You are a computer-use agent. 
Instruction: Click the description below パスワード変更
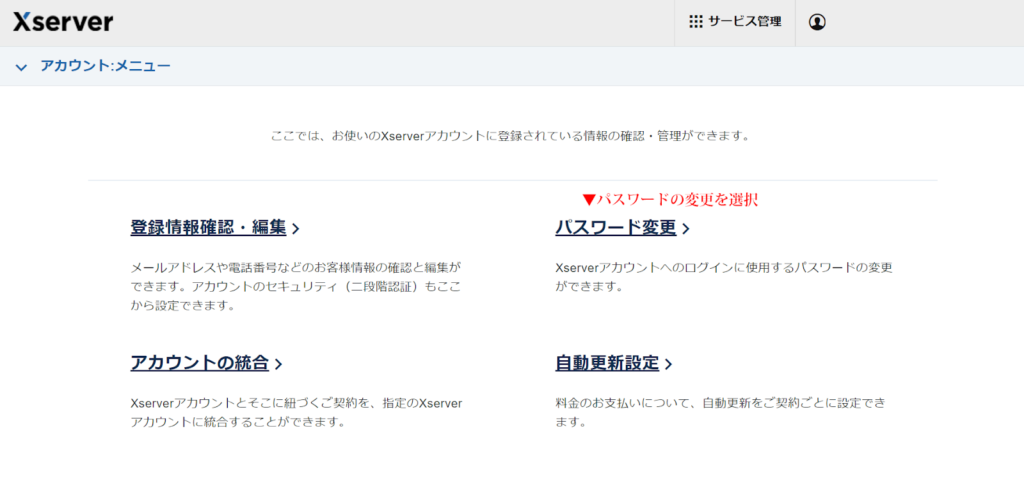pos(723,277)
